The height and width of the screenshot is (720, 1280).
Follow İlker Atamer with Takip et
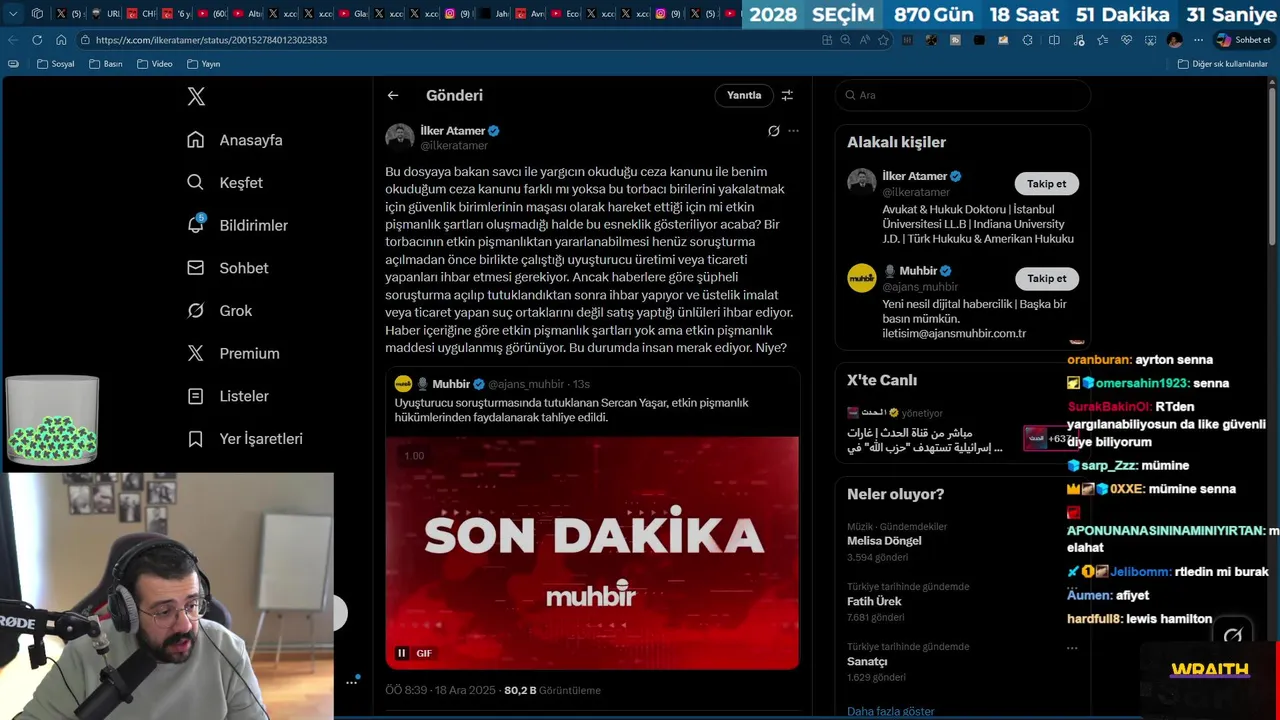pos(1046,184)
